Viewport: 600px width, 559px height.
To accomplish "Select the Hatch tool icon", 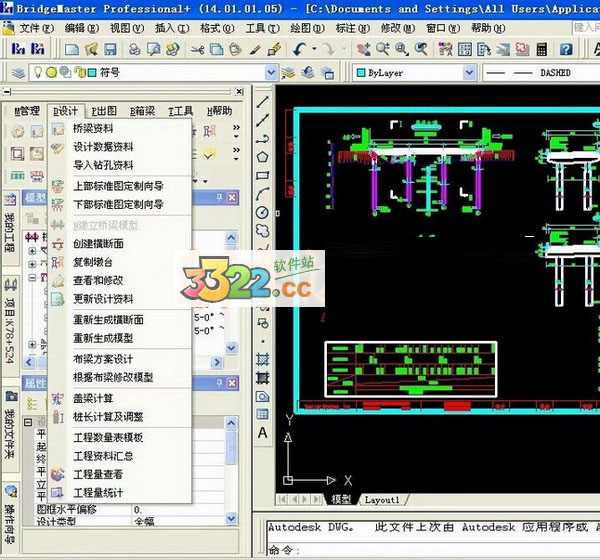I will [262, 359].
